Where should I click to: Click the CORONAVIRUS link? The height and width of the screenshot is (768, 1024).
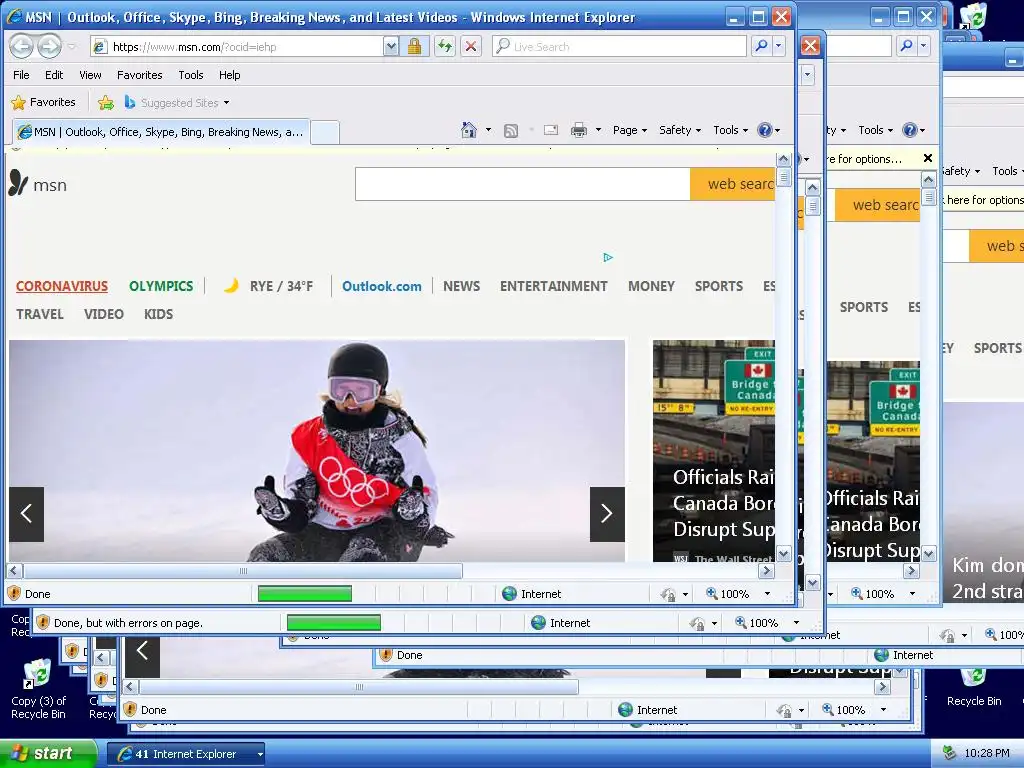[x=62, y=286]
